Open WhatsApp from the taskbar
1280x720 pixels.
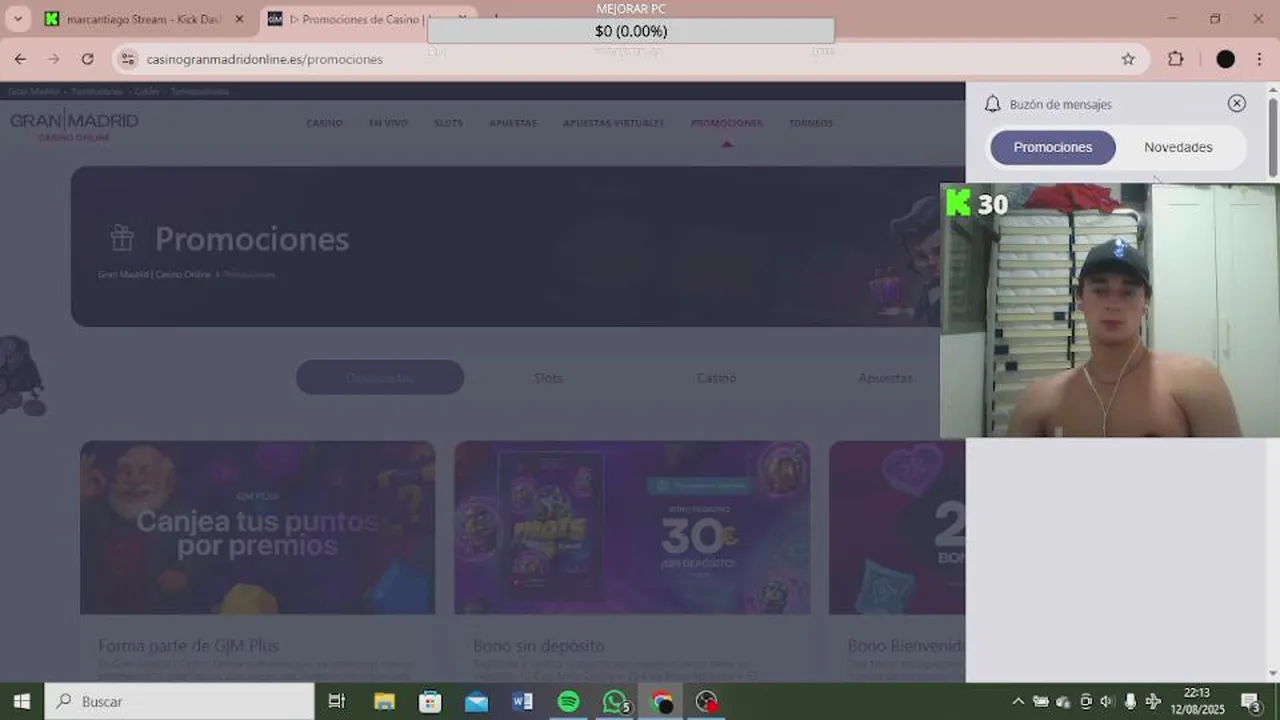(615, 702)
